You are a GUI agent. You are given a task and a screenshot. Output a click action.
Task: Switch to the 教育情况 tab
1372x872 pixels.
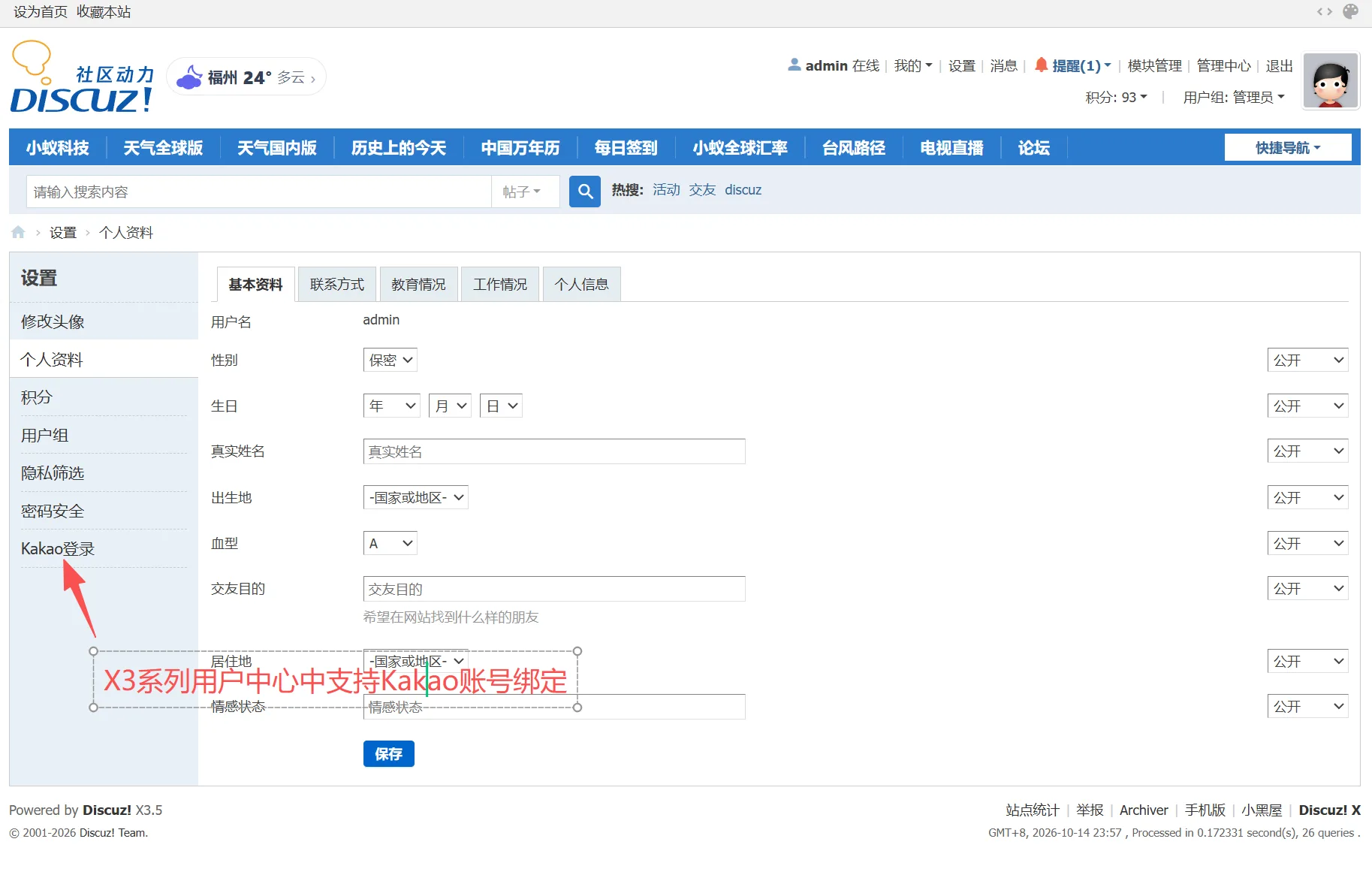[418, 284]
